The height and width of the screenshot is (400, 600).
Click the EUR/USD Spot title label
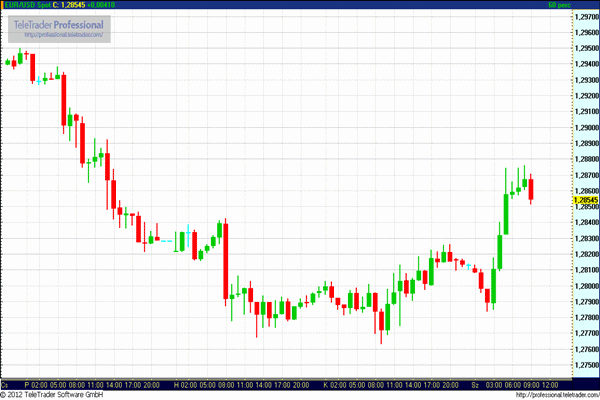pyautogui.click(x=27, y=5)
